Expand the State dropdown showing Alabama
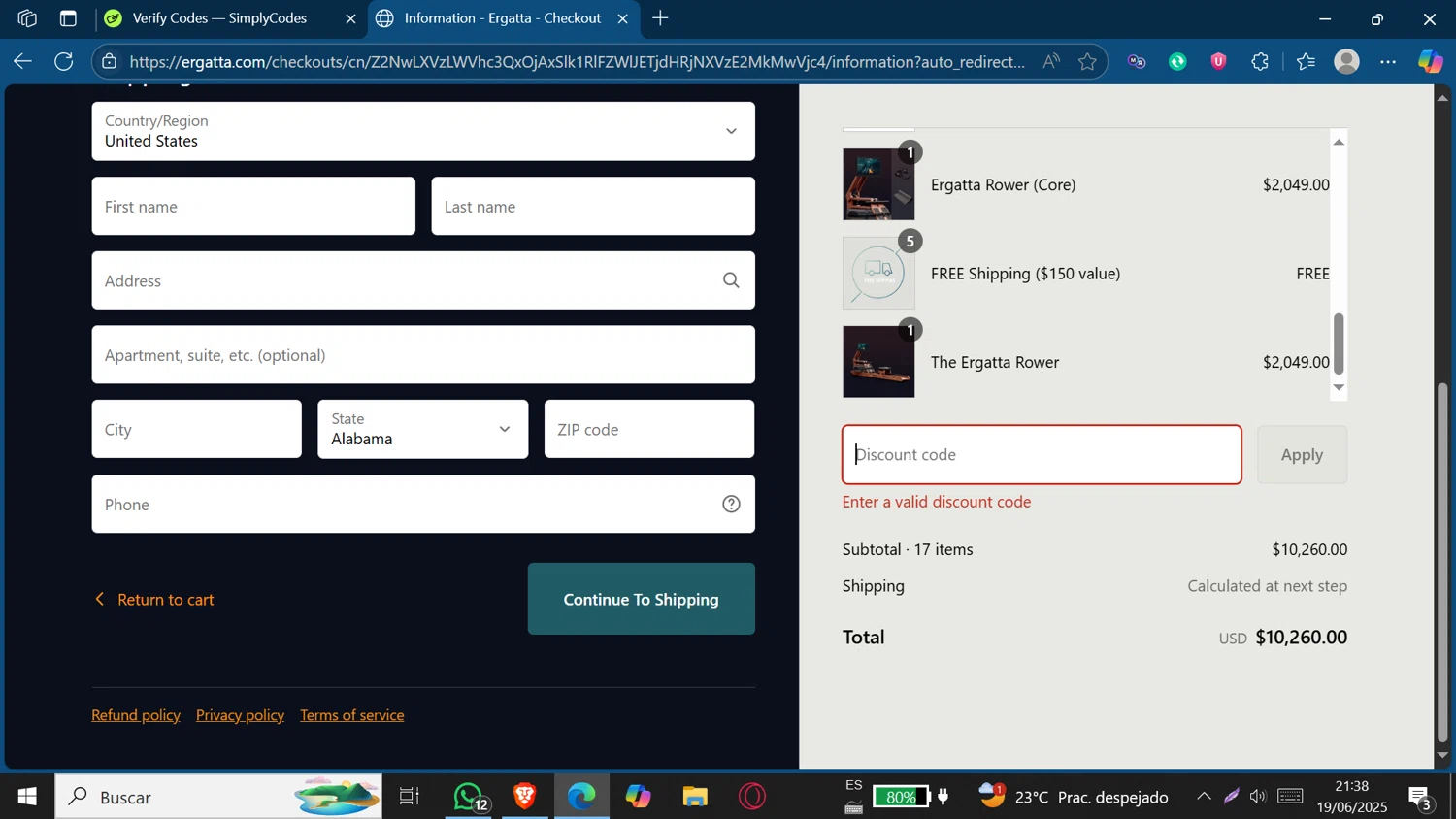This screenshot has height=819, width=1456. click(x=423, y=429)
